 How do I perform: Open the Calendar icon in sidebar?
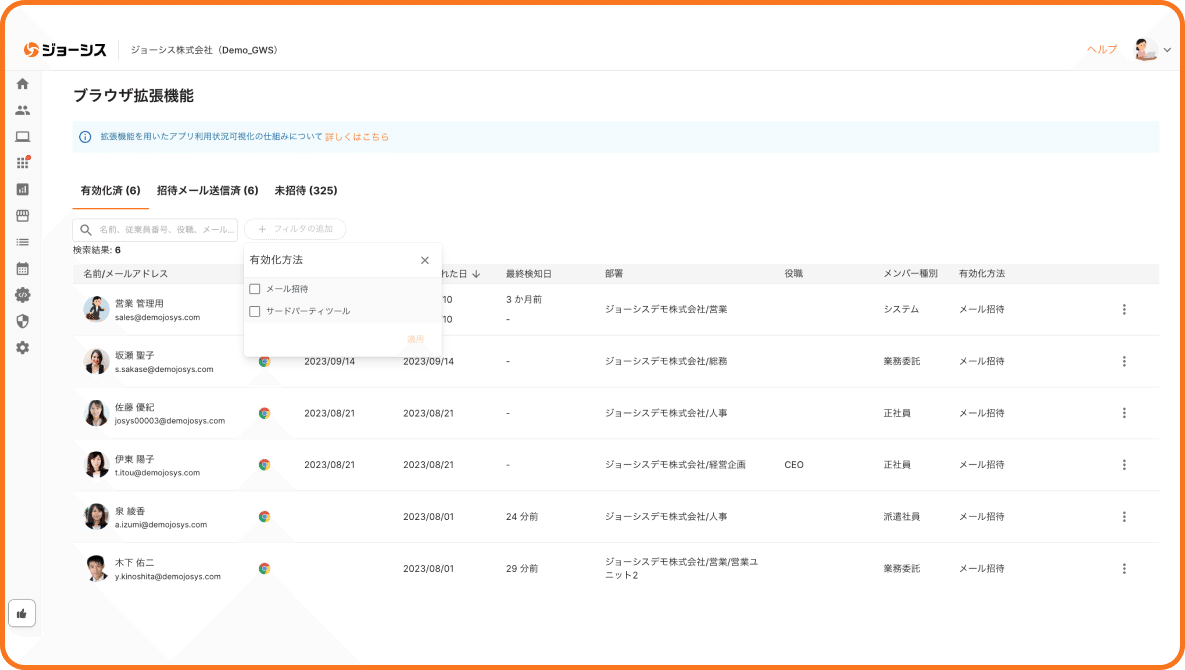pyautogui.click(x=23, y=268)
